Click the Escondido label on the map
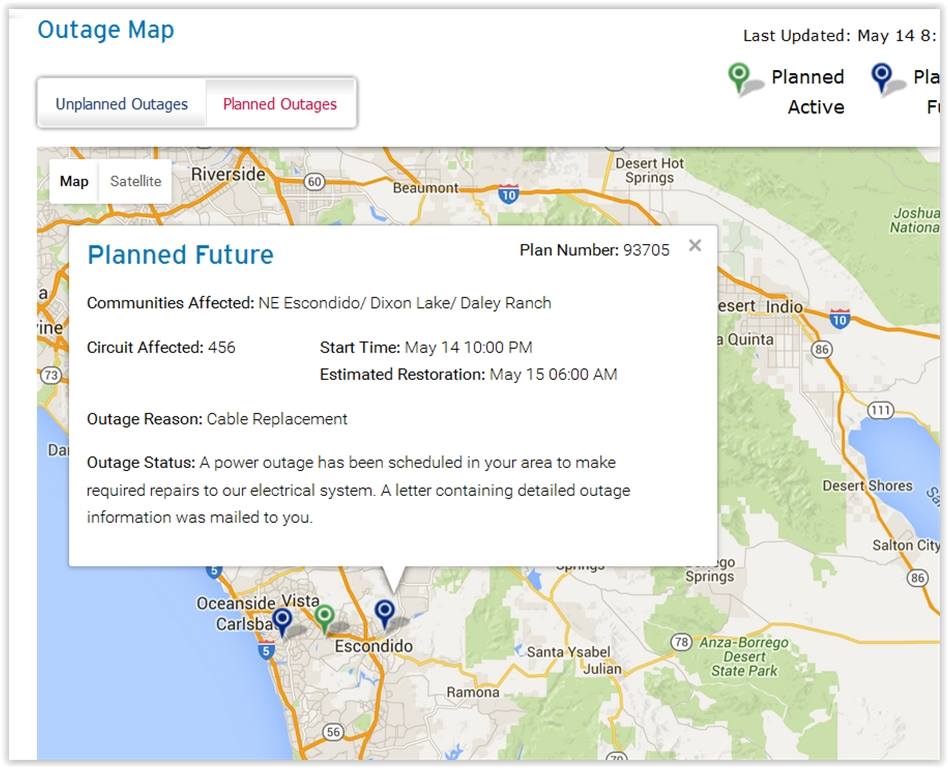 coord(374,646)
